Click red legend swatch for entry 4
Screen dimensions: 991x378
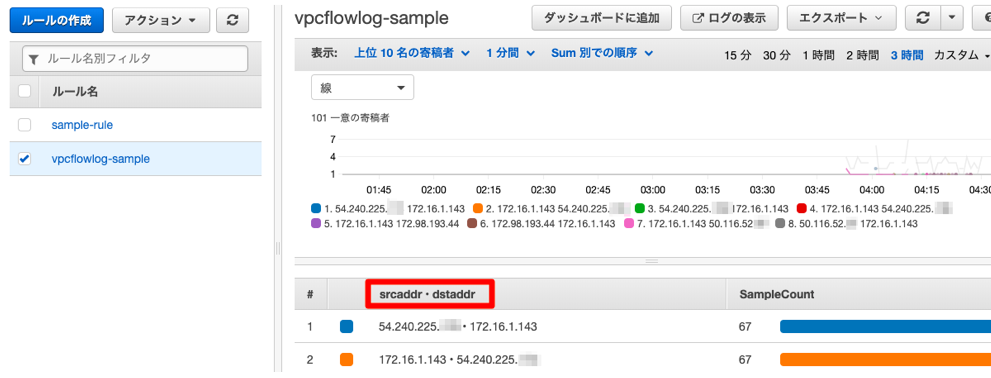coord(802,208)
